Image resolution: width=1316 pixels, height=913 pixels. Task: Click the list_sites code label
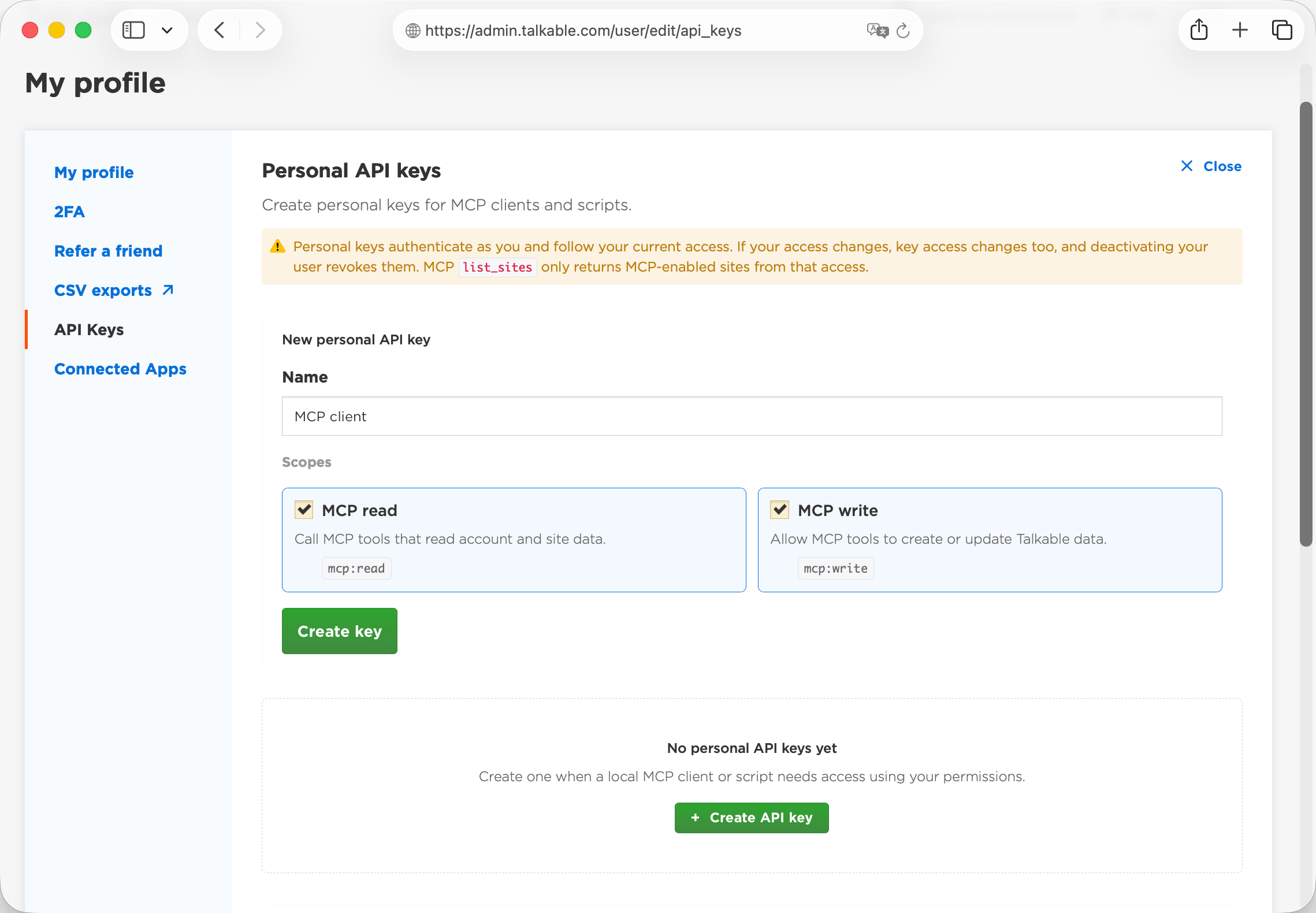click(497, 267)
